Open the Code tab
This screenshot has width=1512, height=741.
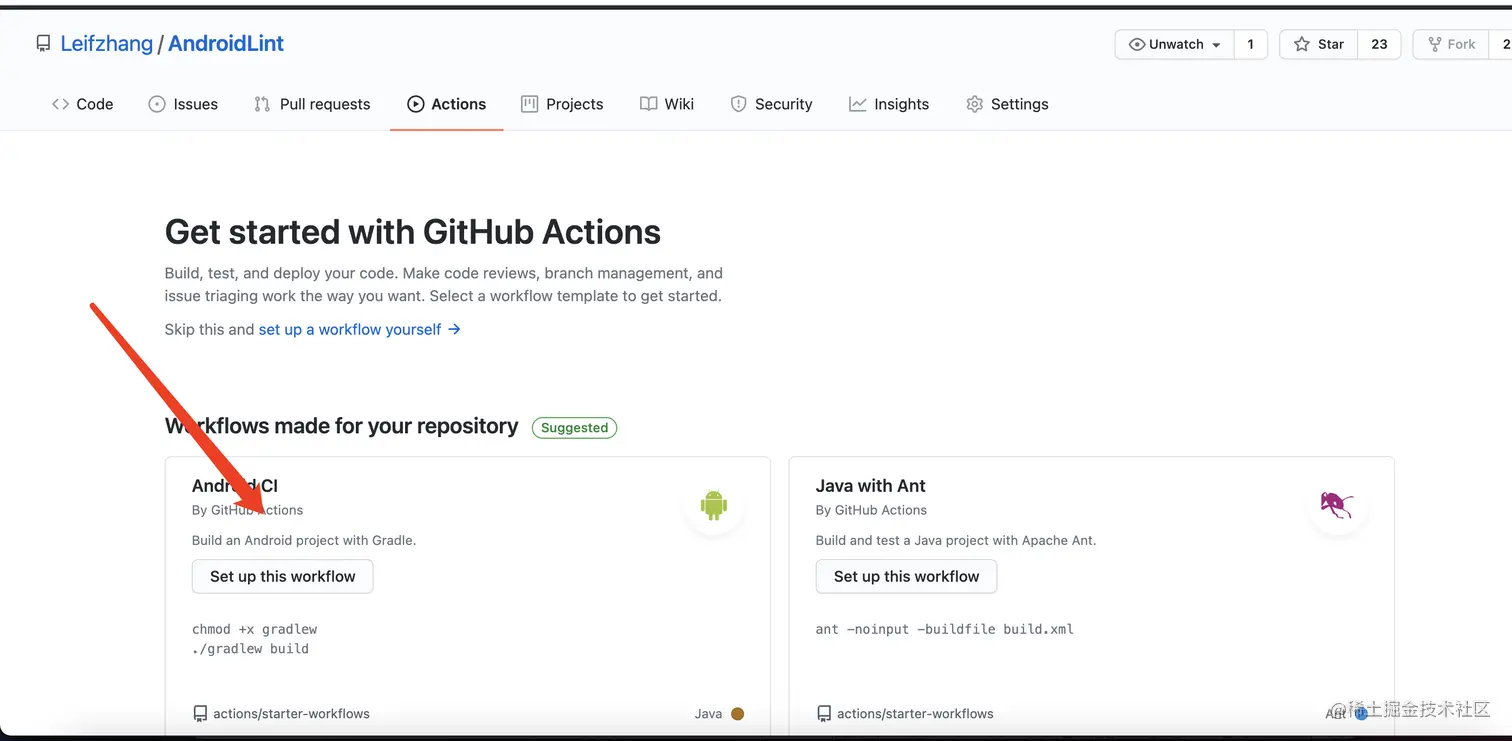[x=82, y=104]
